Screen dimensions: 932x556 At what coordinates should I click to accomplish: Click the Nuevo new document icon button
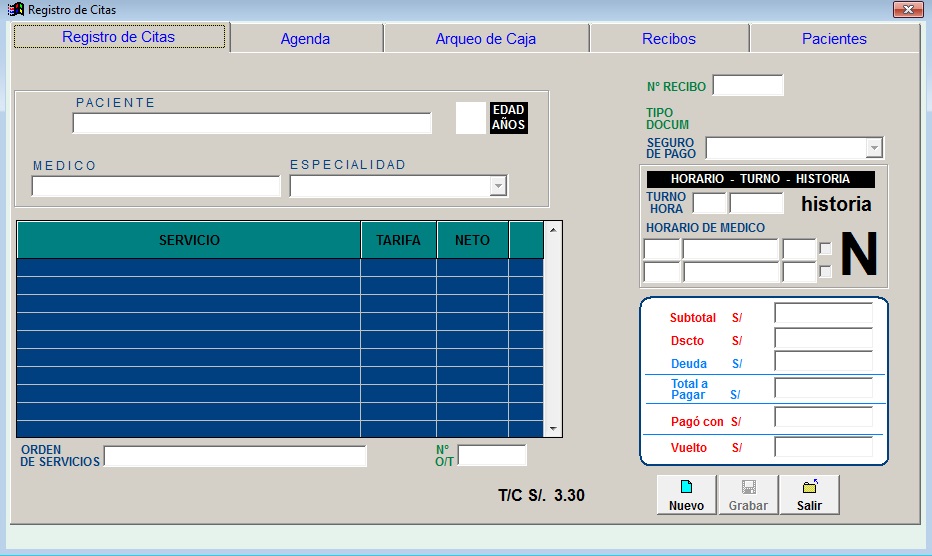pos(686,494)
